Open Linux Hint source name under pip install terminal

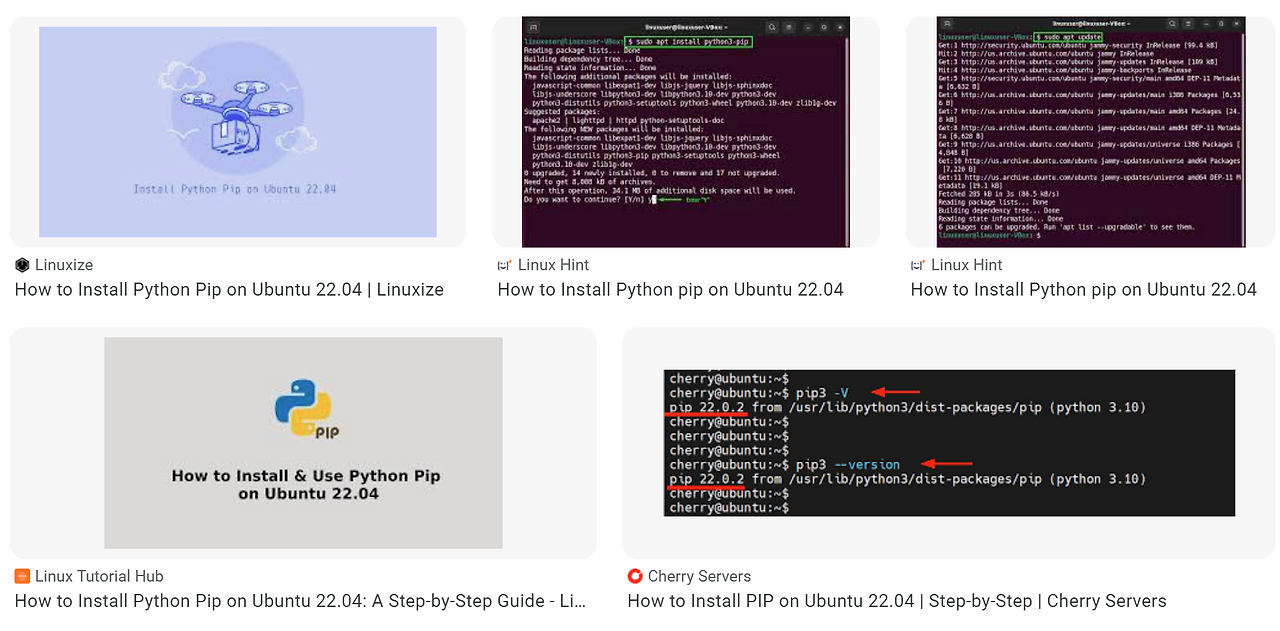click(553, 265)
